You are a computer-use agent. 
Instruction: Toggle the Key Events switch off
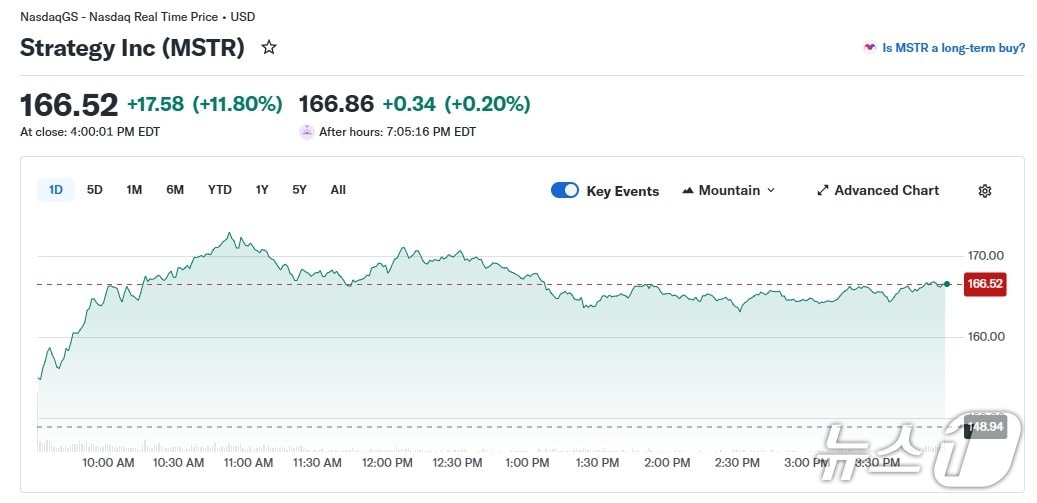[565, 190]
